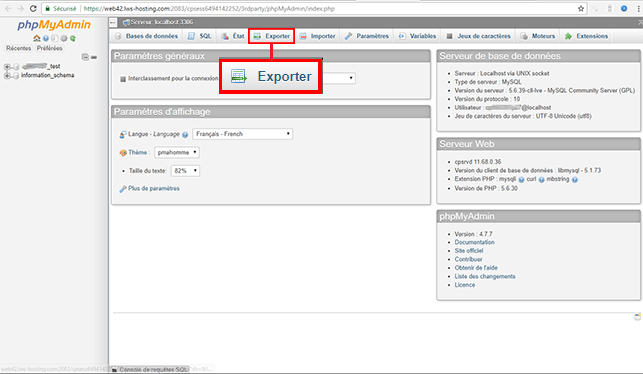Hide navigation panel with top-left collapse button
The width and height of the screenshot is (643, 374).
point(113,23)
